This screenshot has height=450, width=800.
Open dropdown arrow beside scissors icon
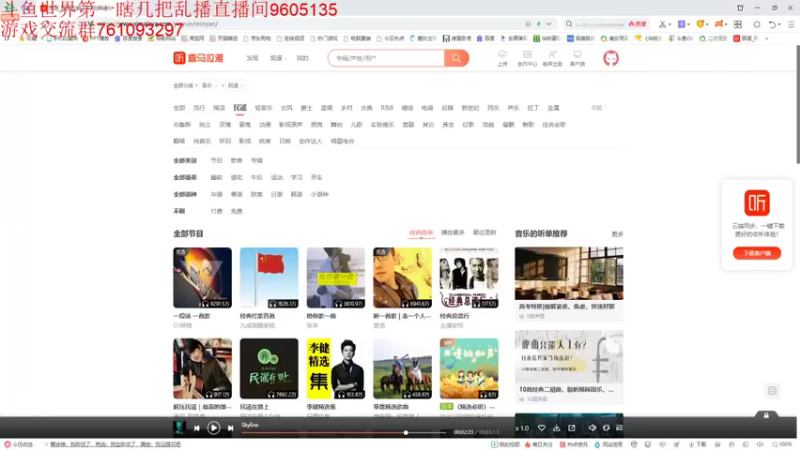[x=669, y=24]
